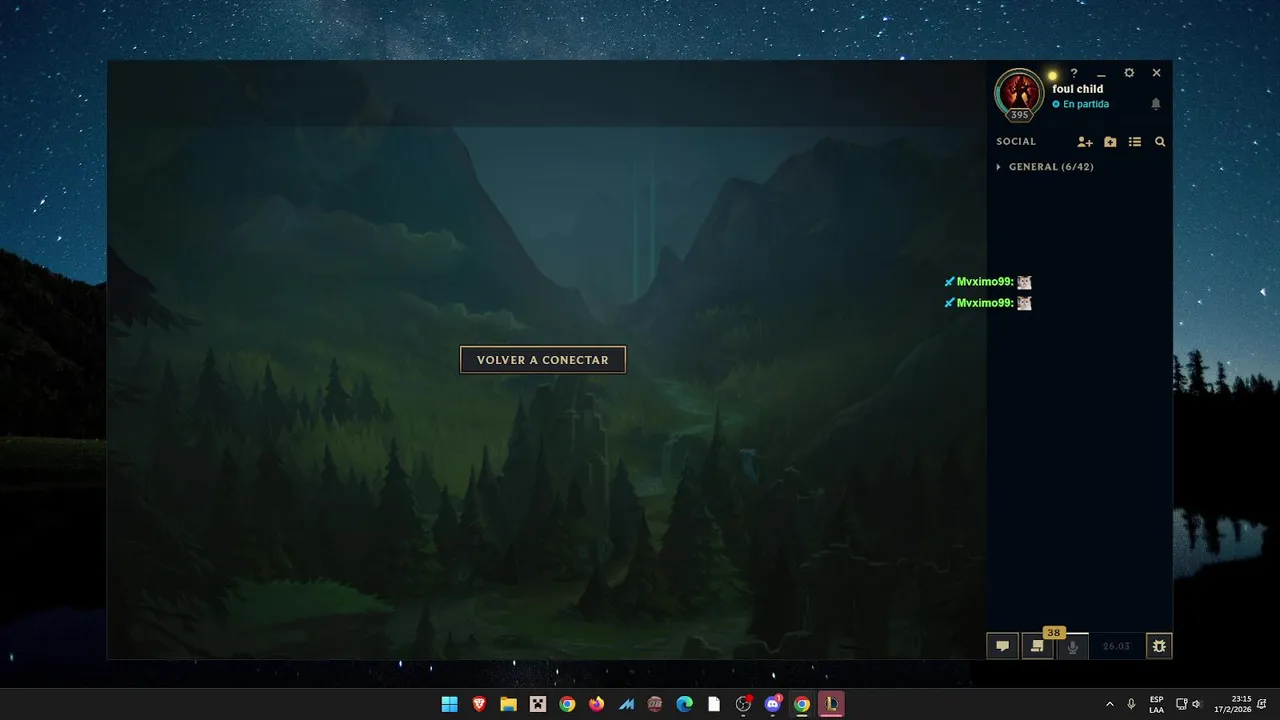Open the bug report icon

[x=1159, y=646]
